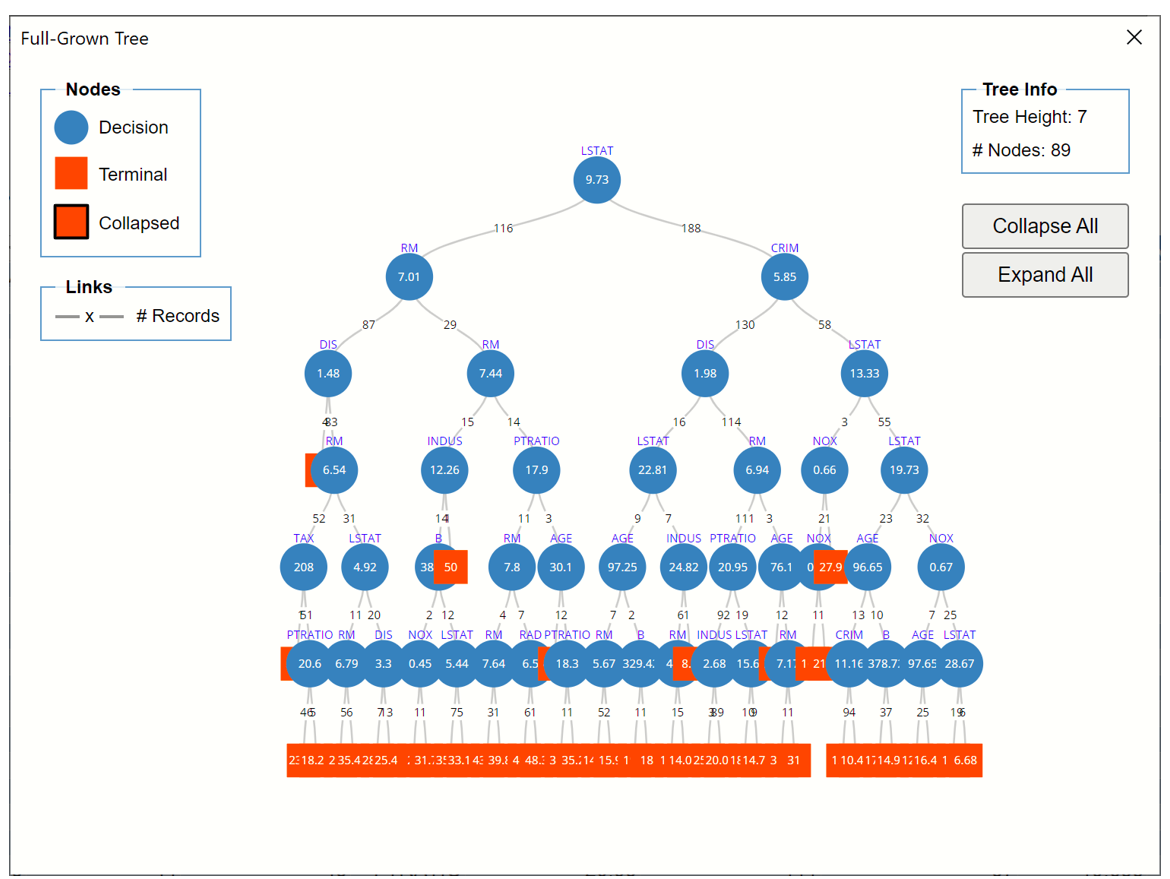Select the DIS 1.98 decision node
Viewport: 1170px width, 879px height.
[x=705, y=374]
